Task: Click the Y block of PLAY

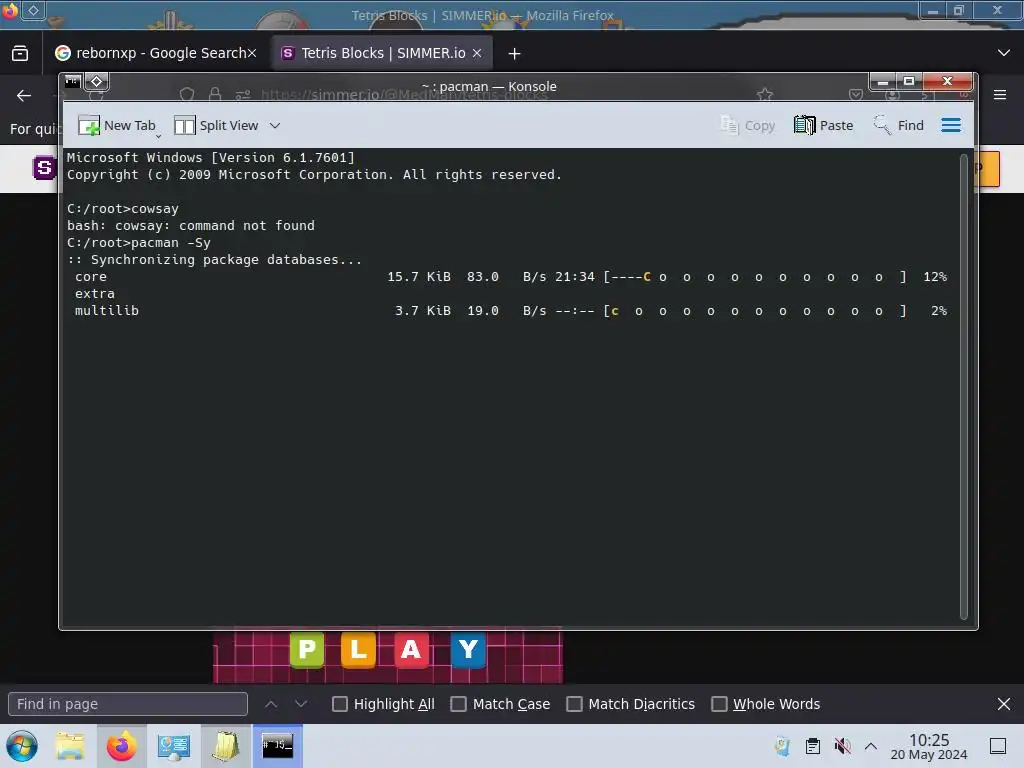Action: click(468, 650)
